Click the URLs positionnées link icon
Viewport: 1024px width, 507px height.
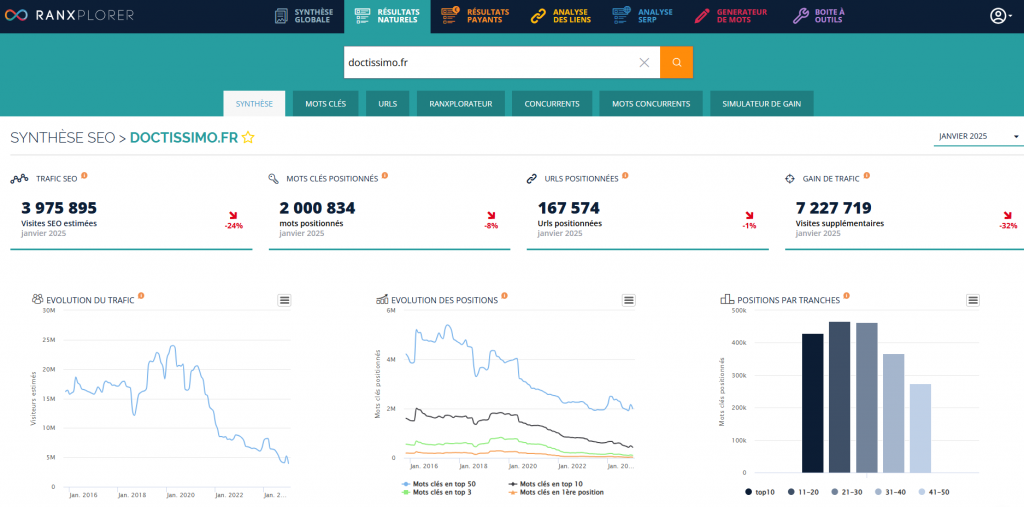532,178
